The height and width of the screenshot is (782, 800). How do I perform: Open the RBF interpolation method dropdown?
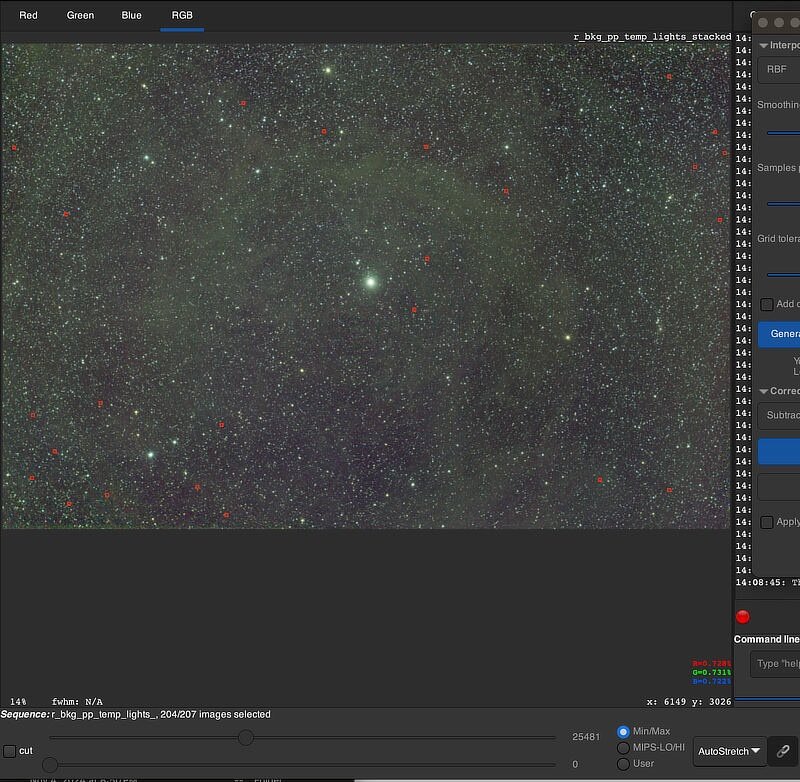coord(778,69)
